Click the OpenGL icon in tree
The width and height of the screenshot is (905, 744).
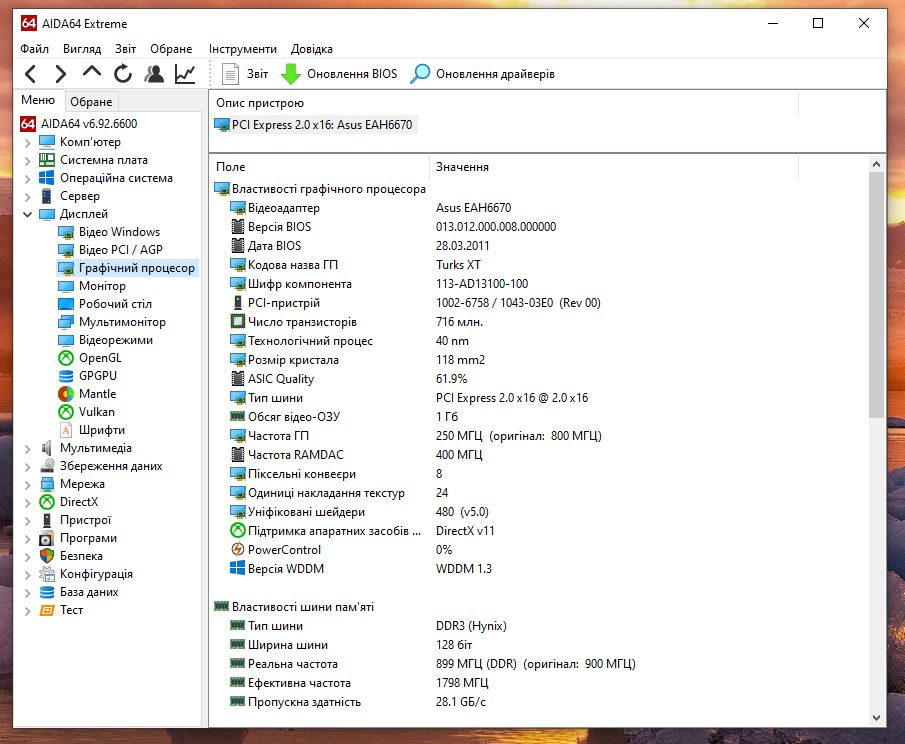[x=66, y=358]
